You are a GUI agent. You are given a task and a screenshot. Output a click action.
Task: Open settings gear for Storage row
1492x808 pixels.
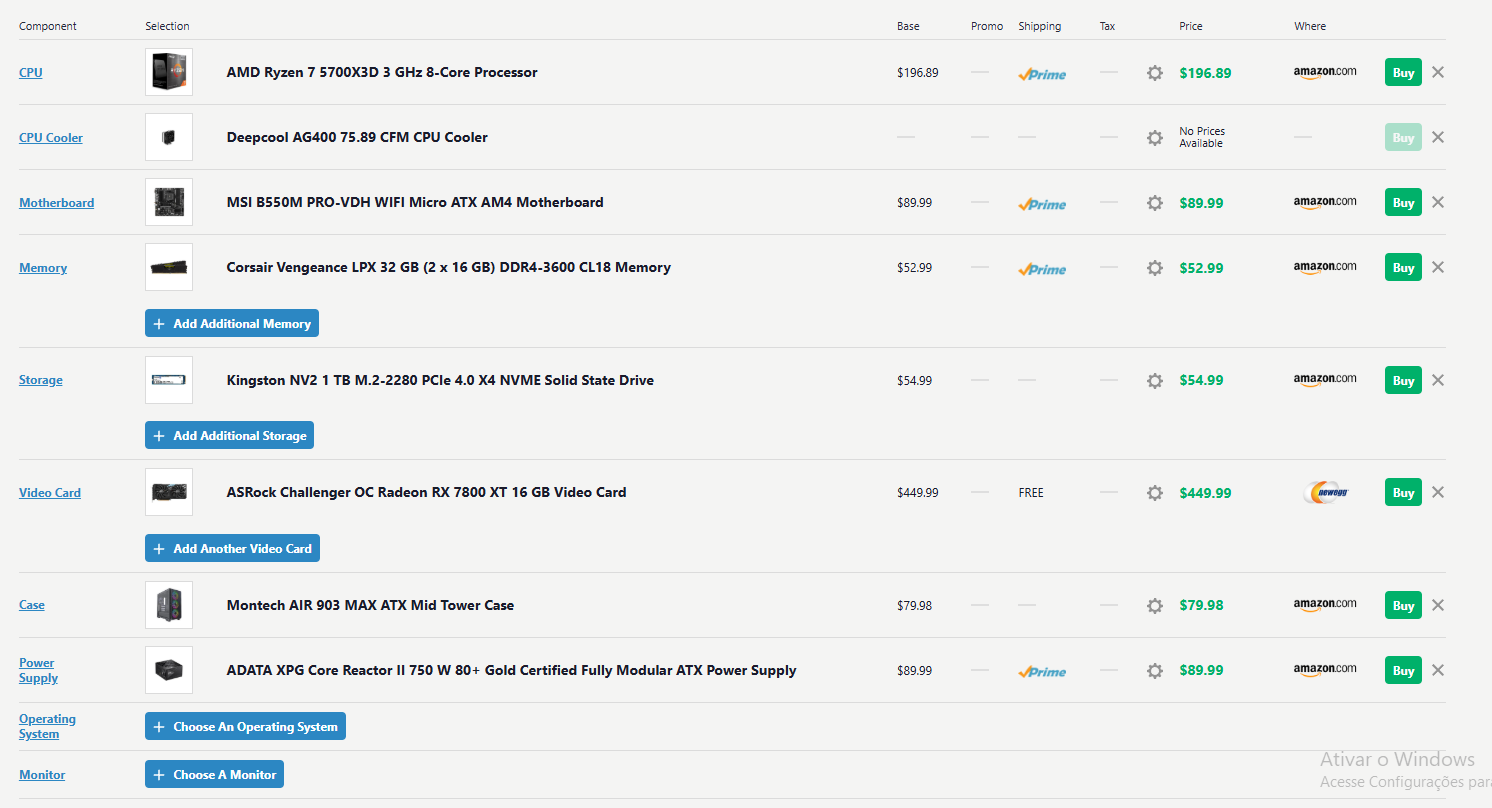[x=1155, y=381]
